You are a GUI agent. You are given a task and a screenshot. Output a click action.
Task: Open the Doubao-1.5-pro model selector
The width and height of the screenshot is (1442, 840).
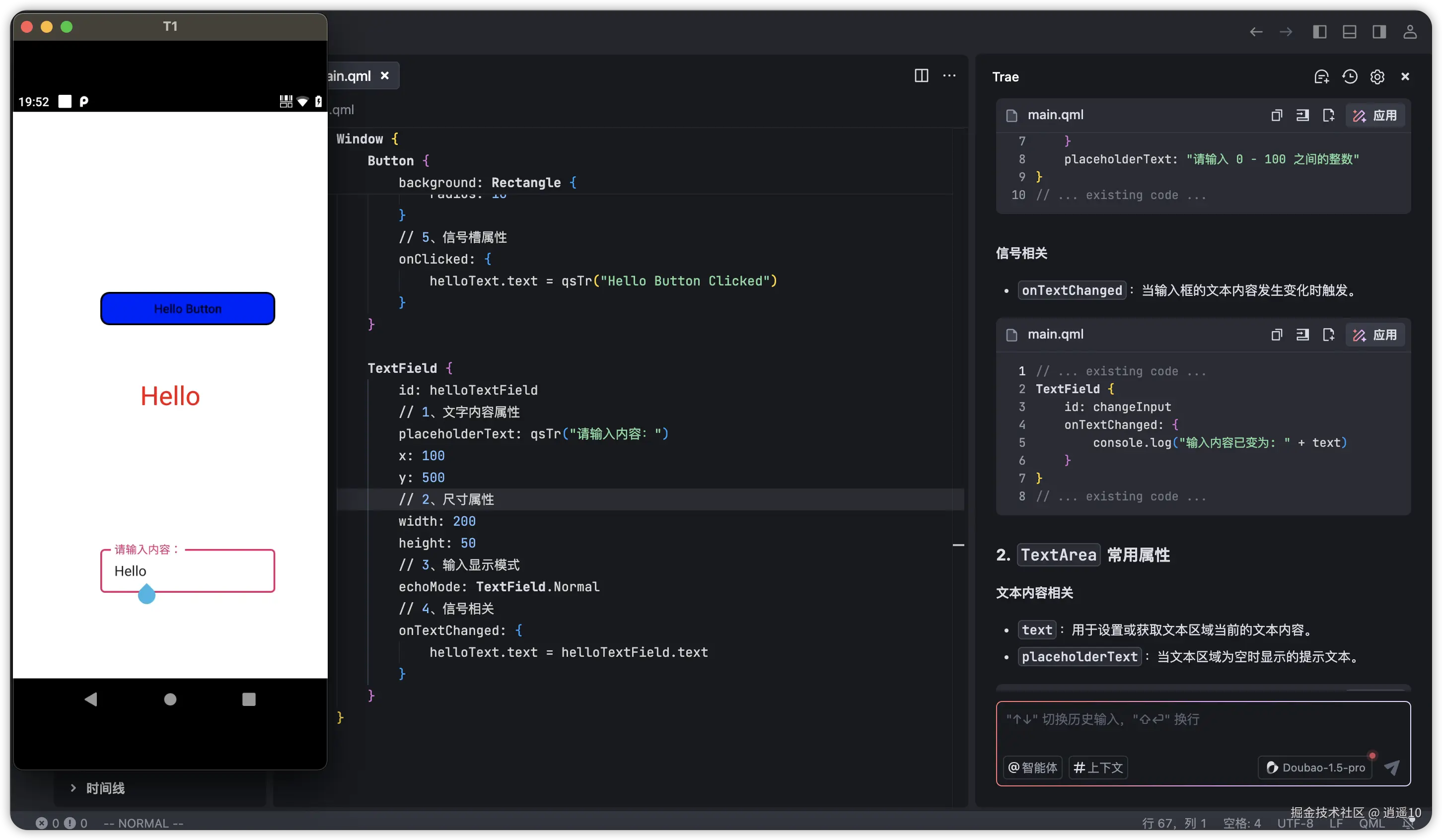tap(1315, 768)
